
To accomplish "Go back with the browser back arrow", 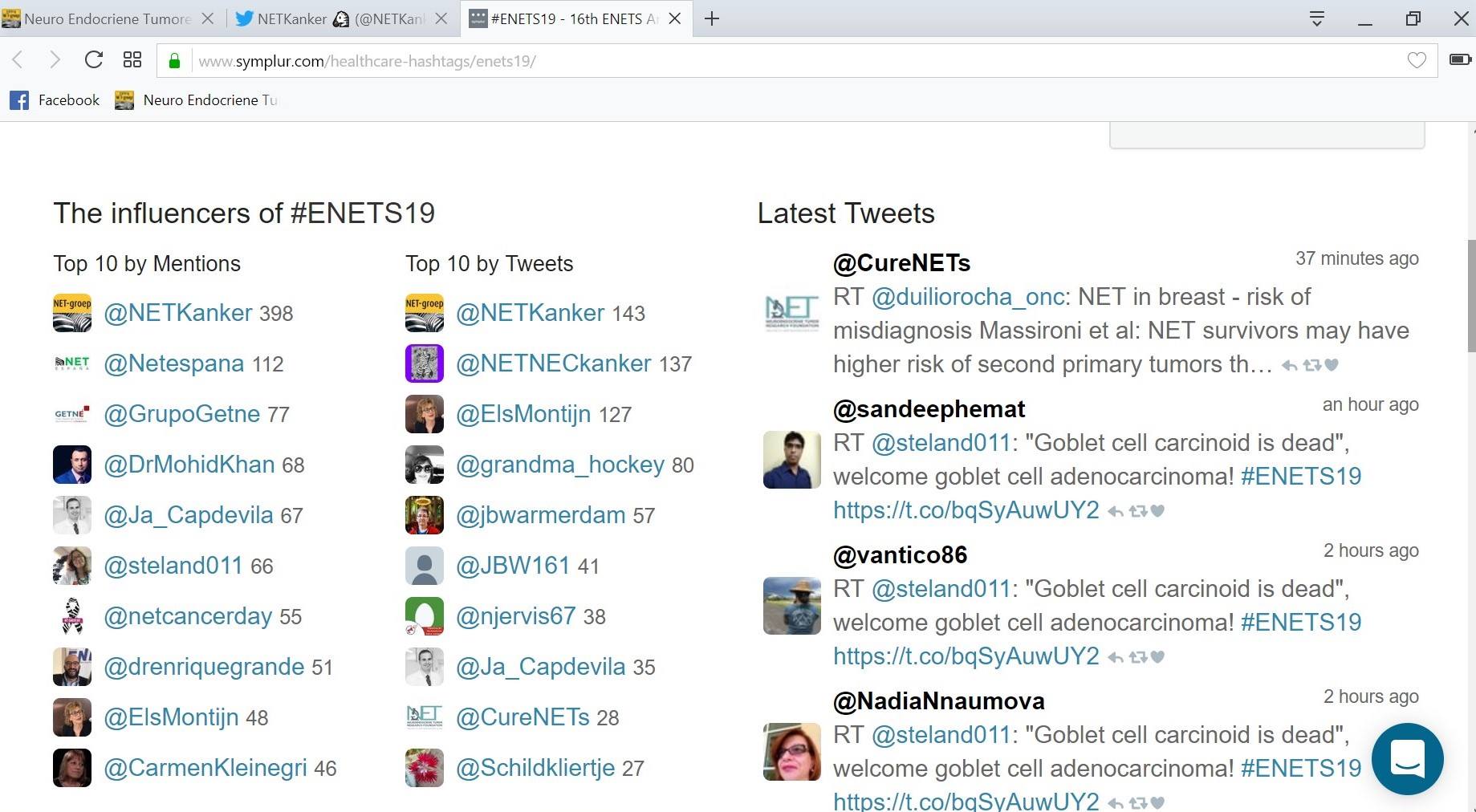I will [x=18, y=60].
